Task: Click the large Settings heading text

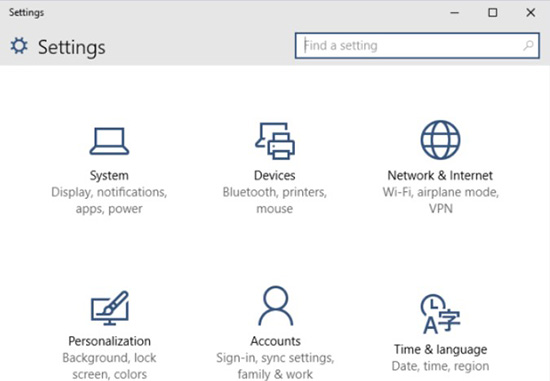Action: (x=72, y=48)
